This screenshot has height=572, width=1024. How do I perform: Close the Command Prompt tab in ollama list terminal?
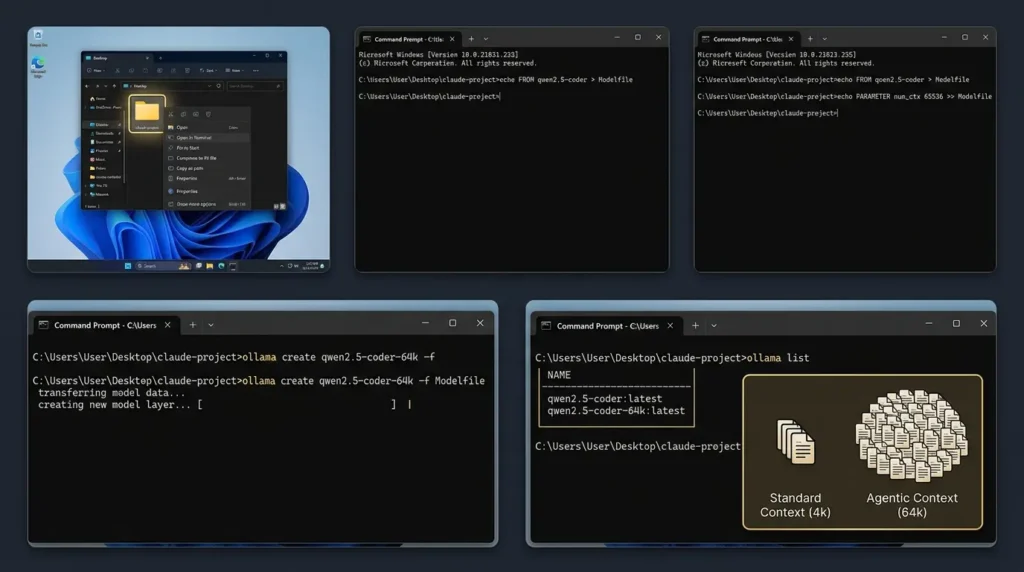pos(670,325)
